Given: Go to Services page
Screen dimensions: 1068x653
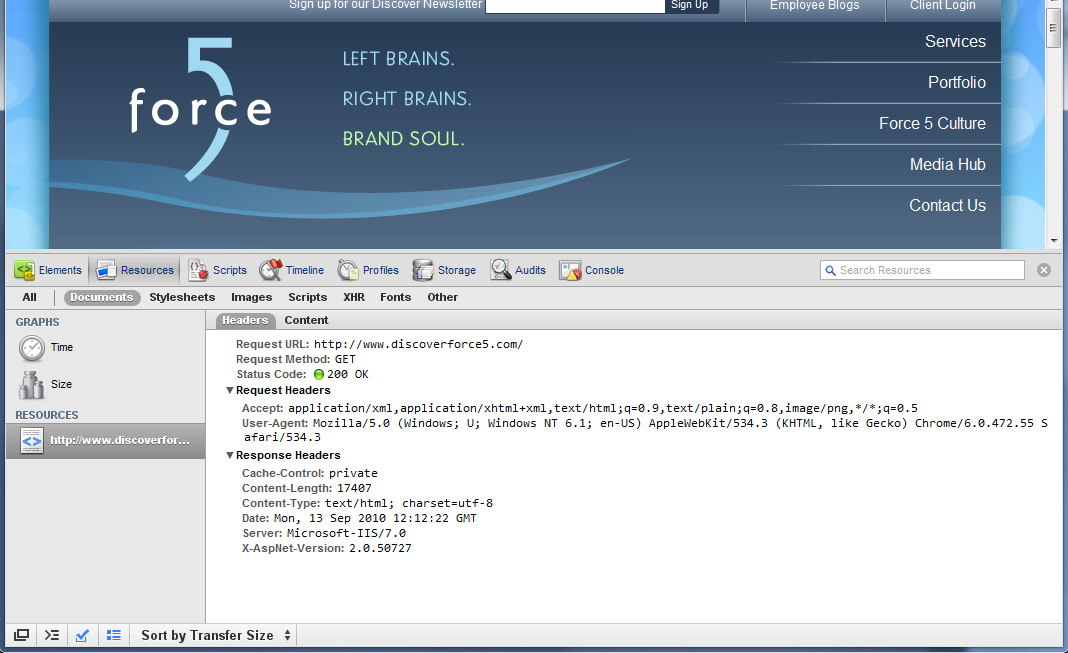Looking at the screenshot, I should click(x=955, y=42).
